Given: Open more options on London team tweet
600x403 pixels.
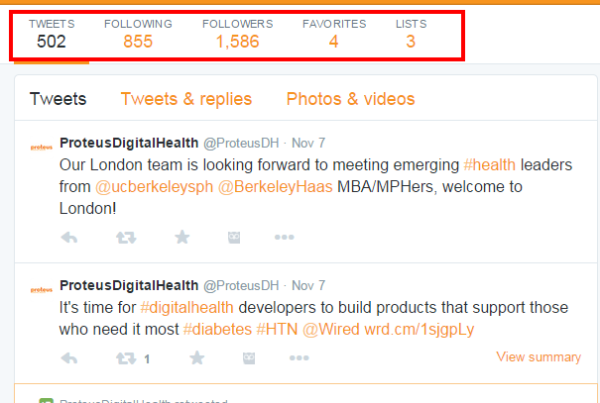Looking at the screenshot, I should point(284,237).
